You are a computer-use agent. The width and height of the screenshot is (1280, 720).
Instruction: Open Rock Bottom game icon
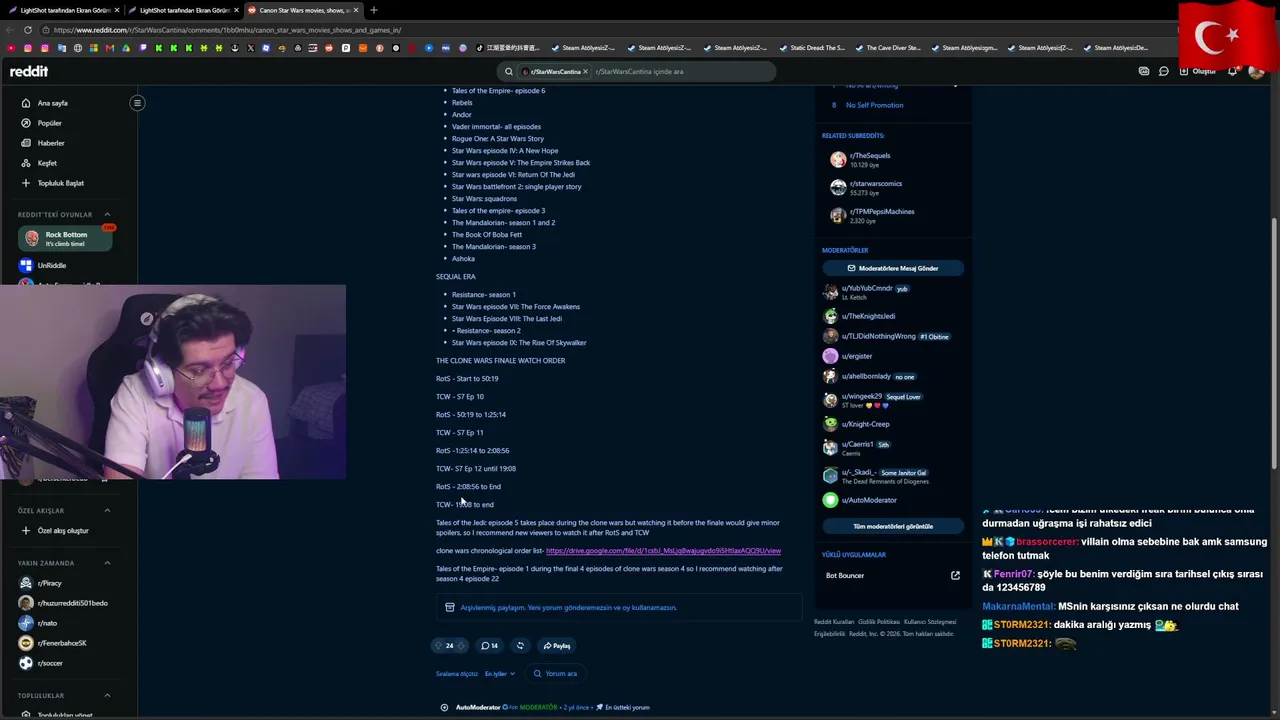[x=32, y=238]
